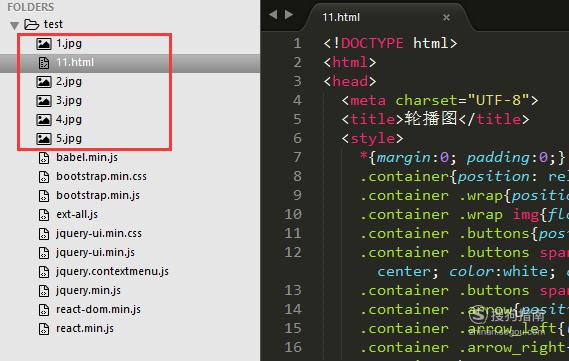Open bootstrap.min.css file
569x361 pixels.
(101, 176)
